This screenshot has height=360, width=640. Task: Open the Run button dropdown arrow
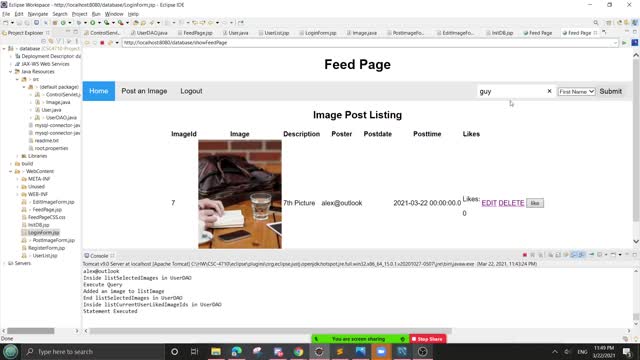[x=99, y=22]
